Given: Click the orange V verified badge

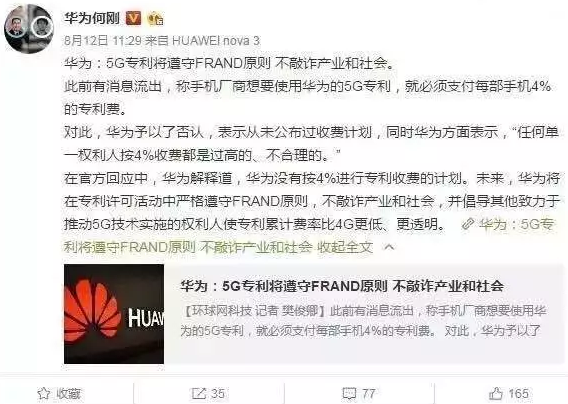Looking at the screenshot, I should [x=133, y=18].
